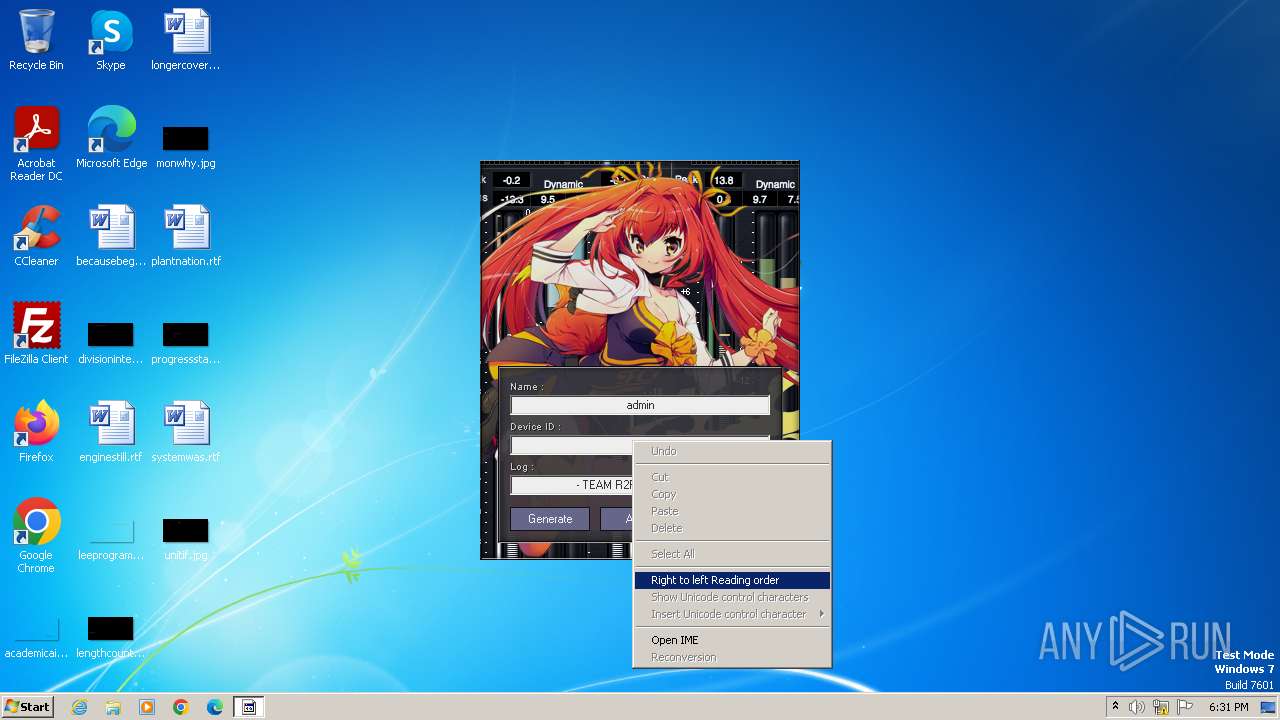Open CCleaner desktop shortcut
This screenshot has width=1280, height=720.
pos(36,236)
